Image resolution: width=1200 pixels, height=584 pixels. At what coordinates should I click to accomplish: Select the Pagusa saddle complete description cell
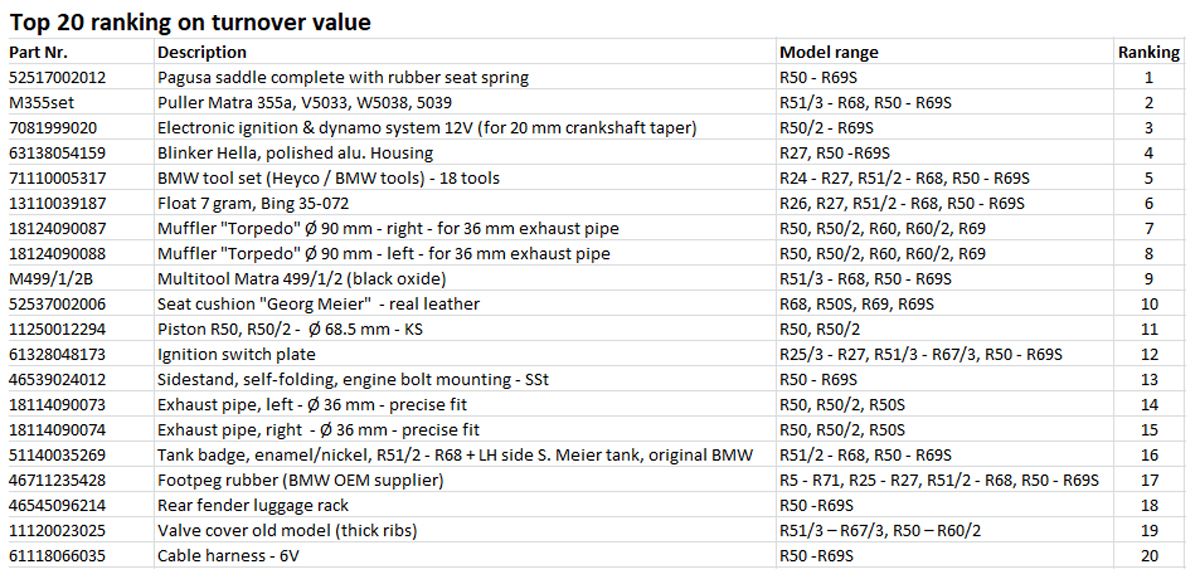[465, 77]
